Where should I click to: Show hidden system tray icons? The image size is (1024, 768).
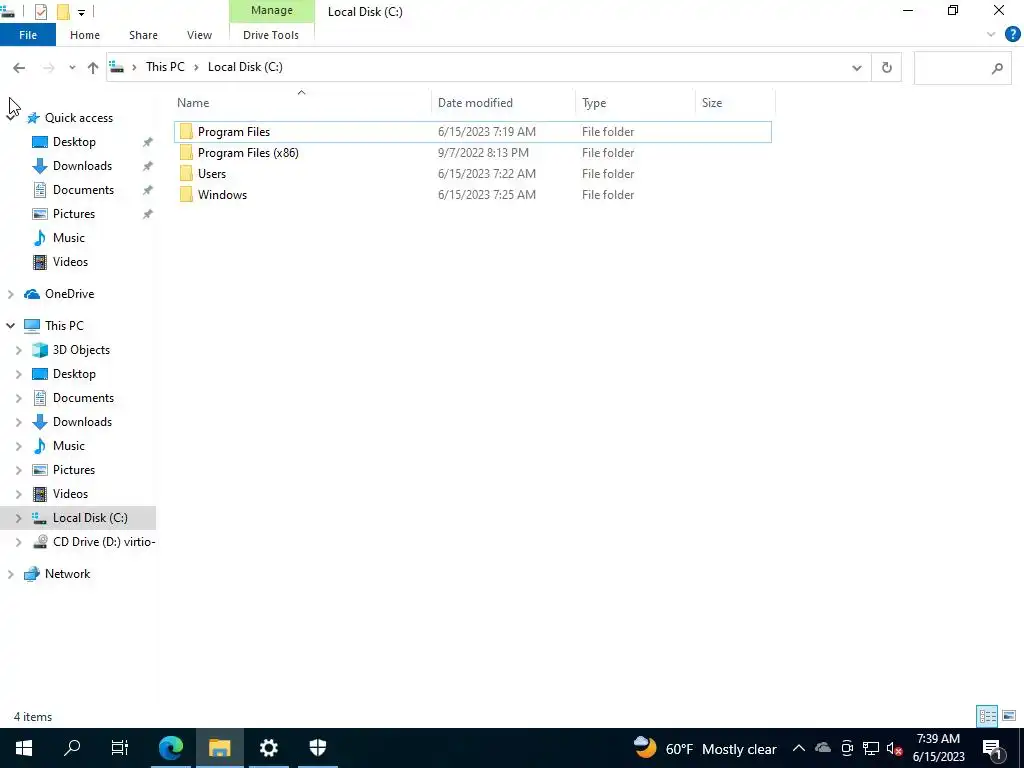(x=799, y=748)
